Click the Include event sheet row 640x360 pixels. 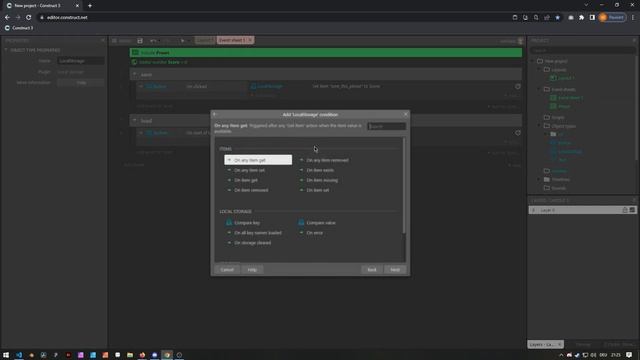point(326,53)
